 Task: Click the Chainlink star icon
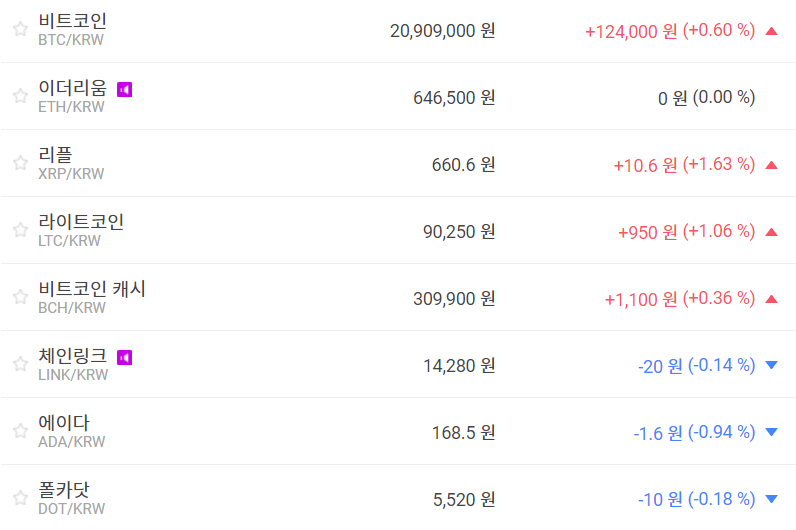click(20, 364)
